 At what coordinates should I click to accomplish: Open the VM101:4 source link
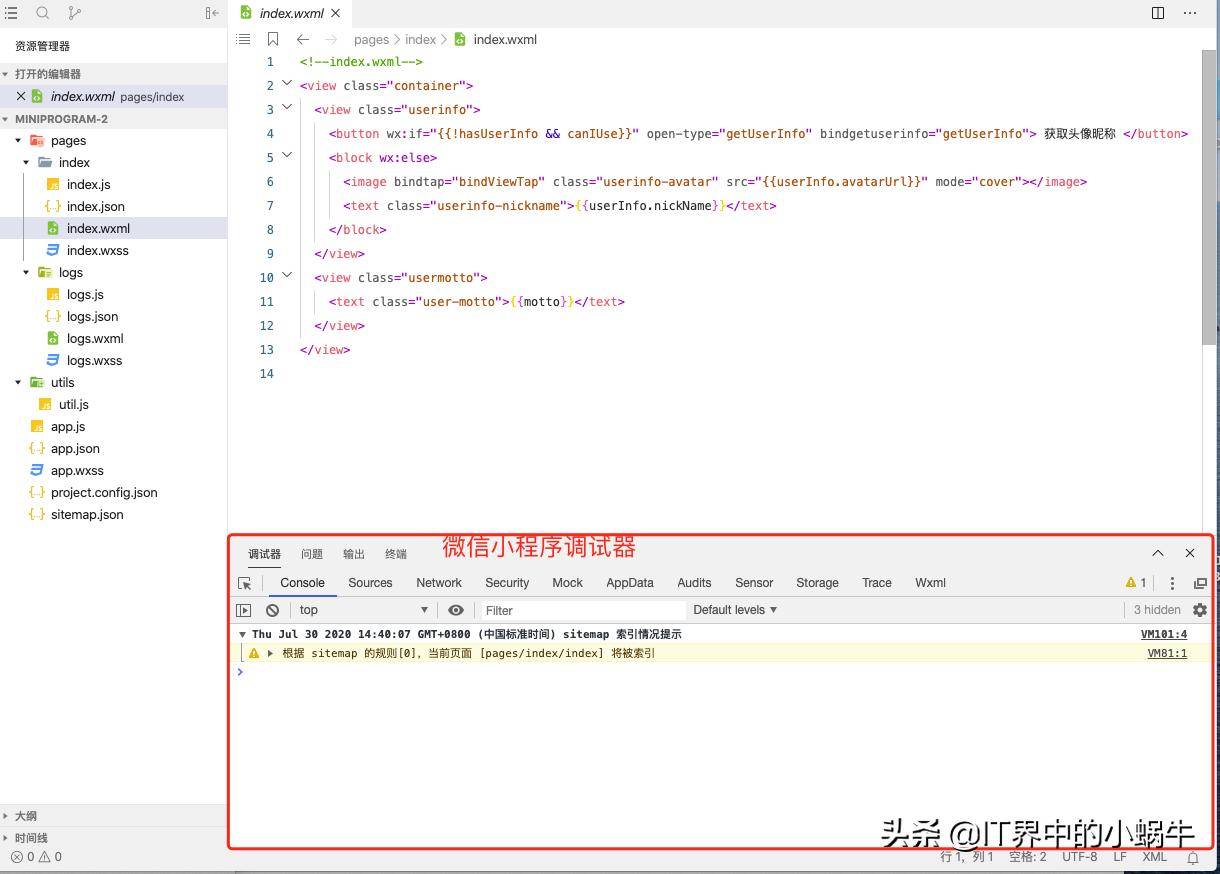1164,634
